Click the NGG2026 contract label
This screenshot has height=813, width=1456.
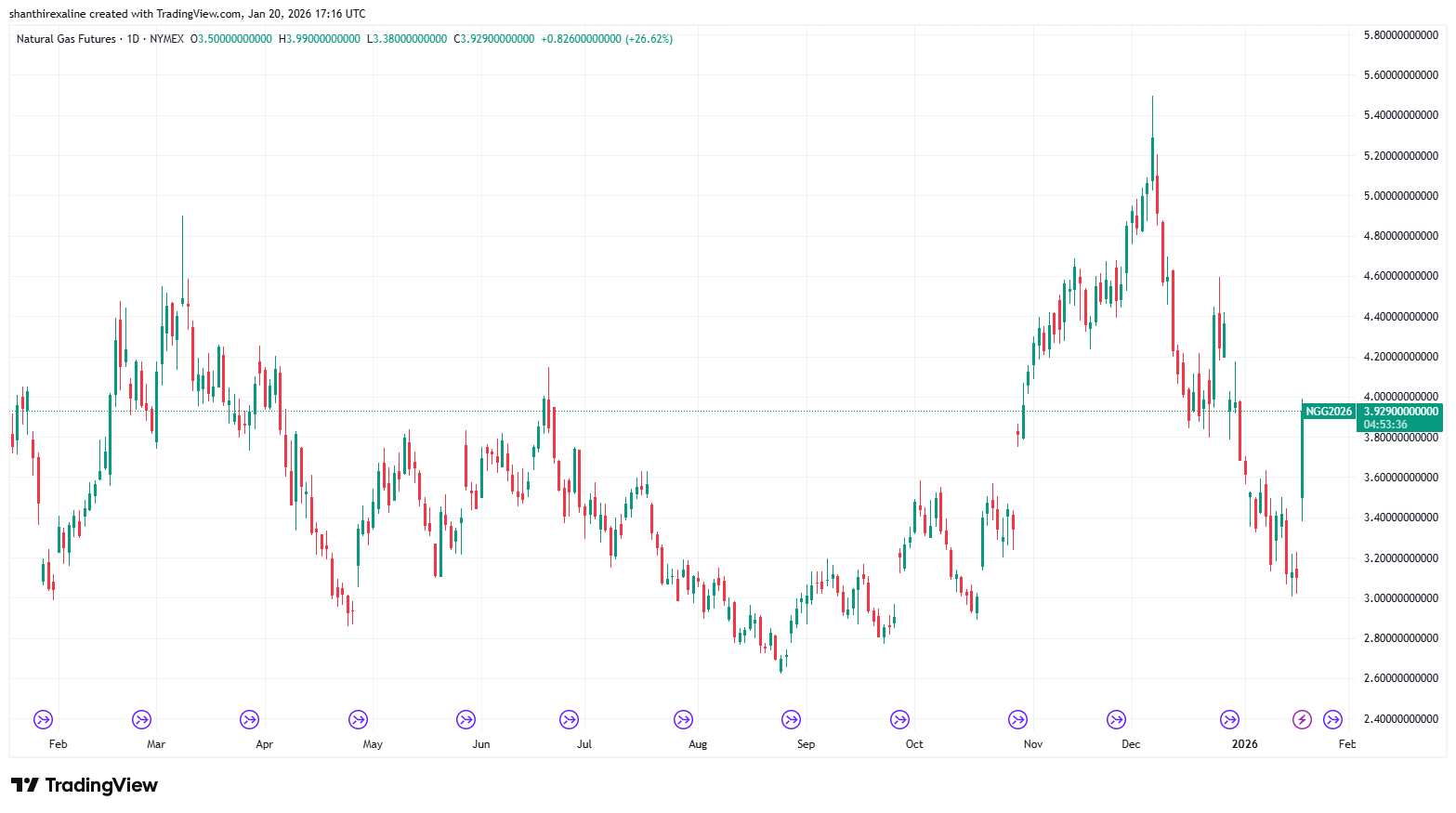1329,412
